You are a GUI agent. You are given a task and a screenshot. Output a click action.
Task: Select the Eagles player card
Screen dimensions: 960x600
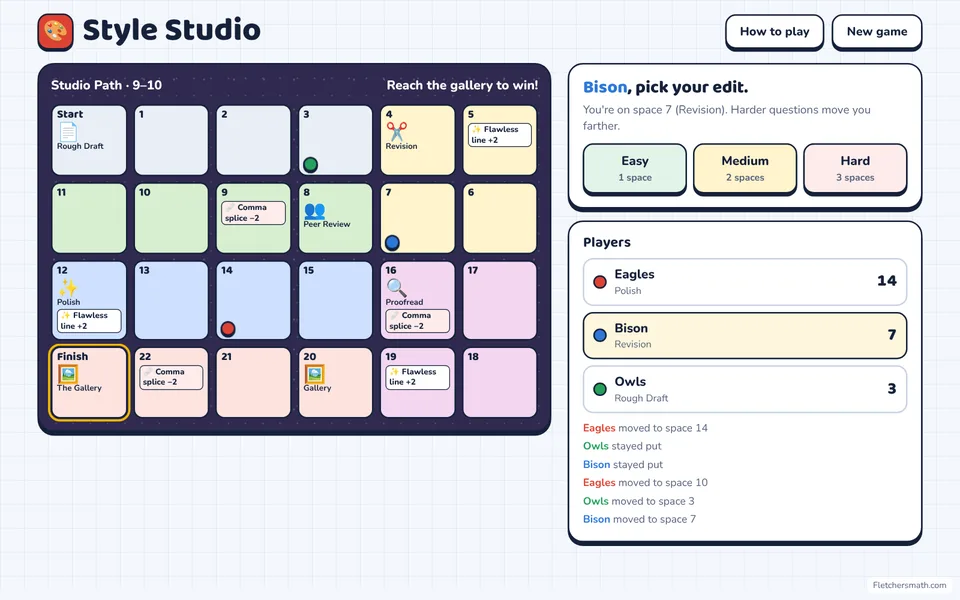[x=745, y=282]
